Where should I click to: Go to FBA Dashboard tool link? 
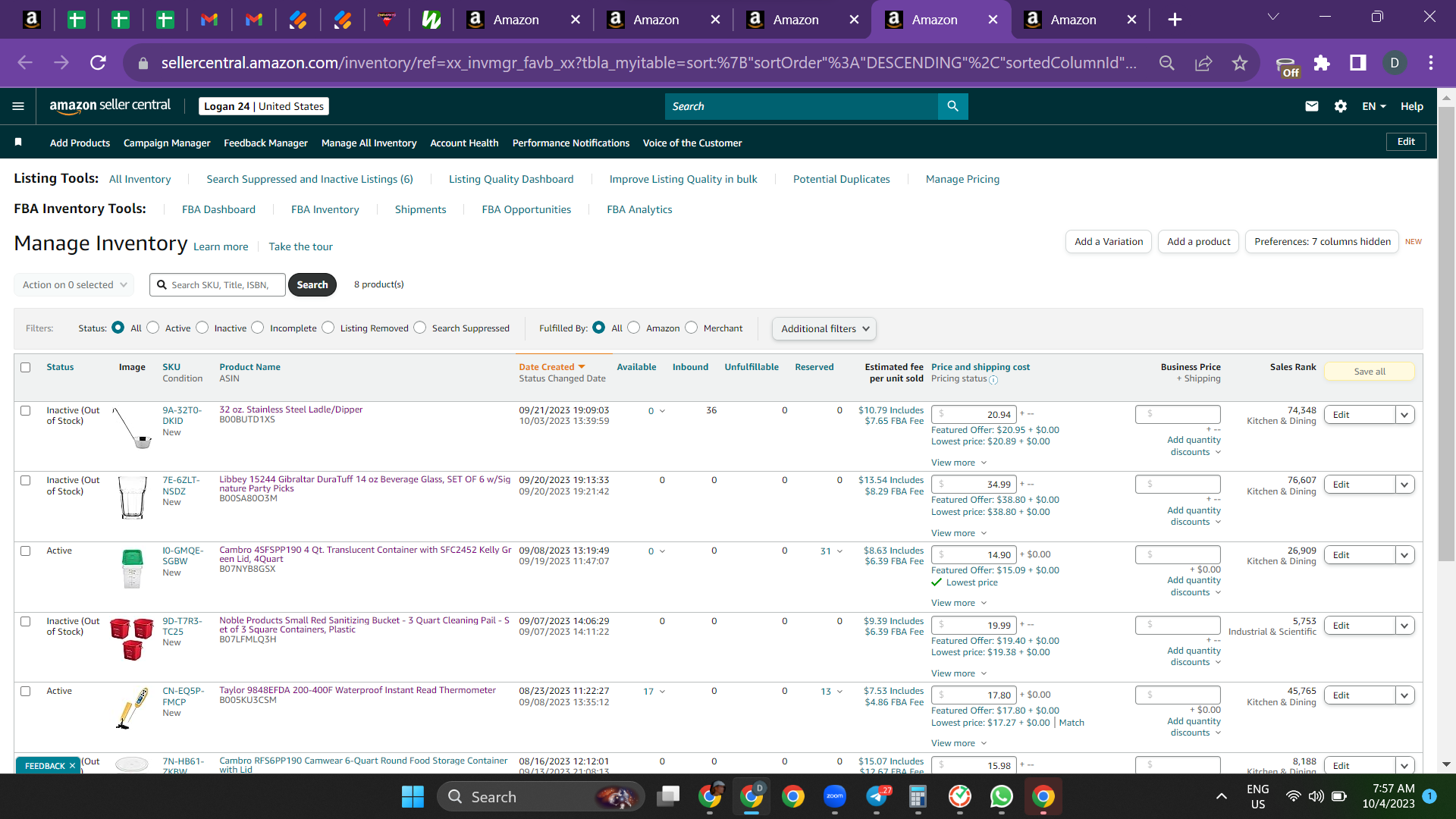tap(218, 209)
